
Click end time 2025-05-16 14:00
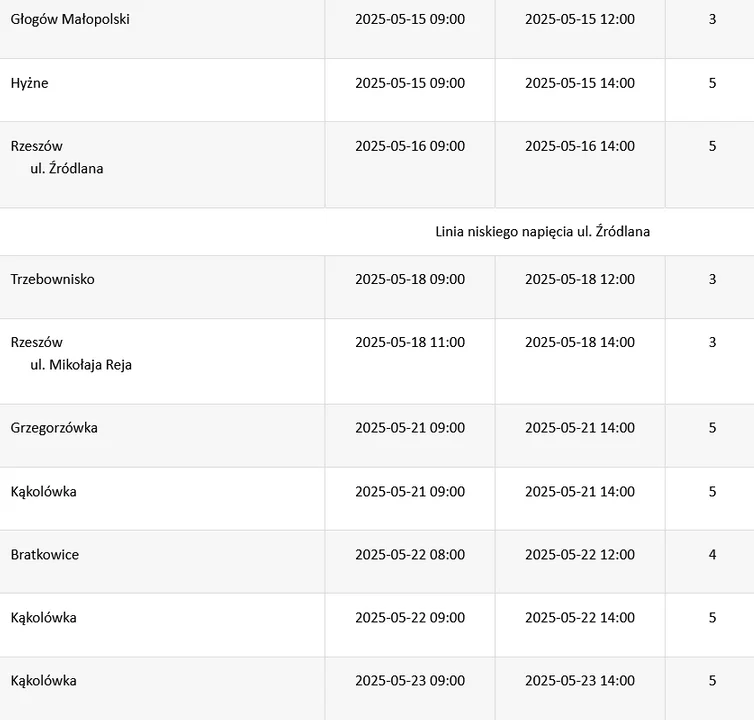point(580,146)
